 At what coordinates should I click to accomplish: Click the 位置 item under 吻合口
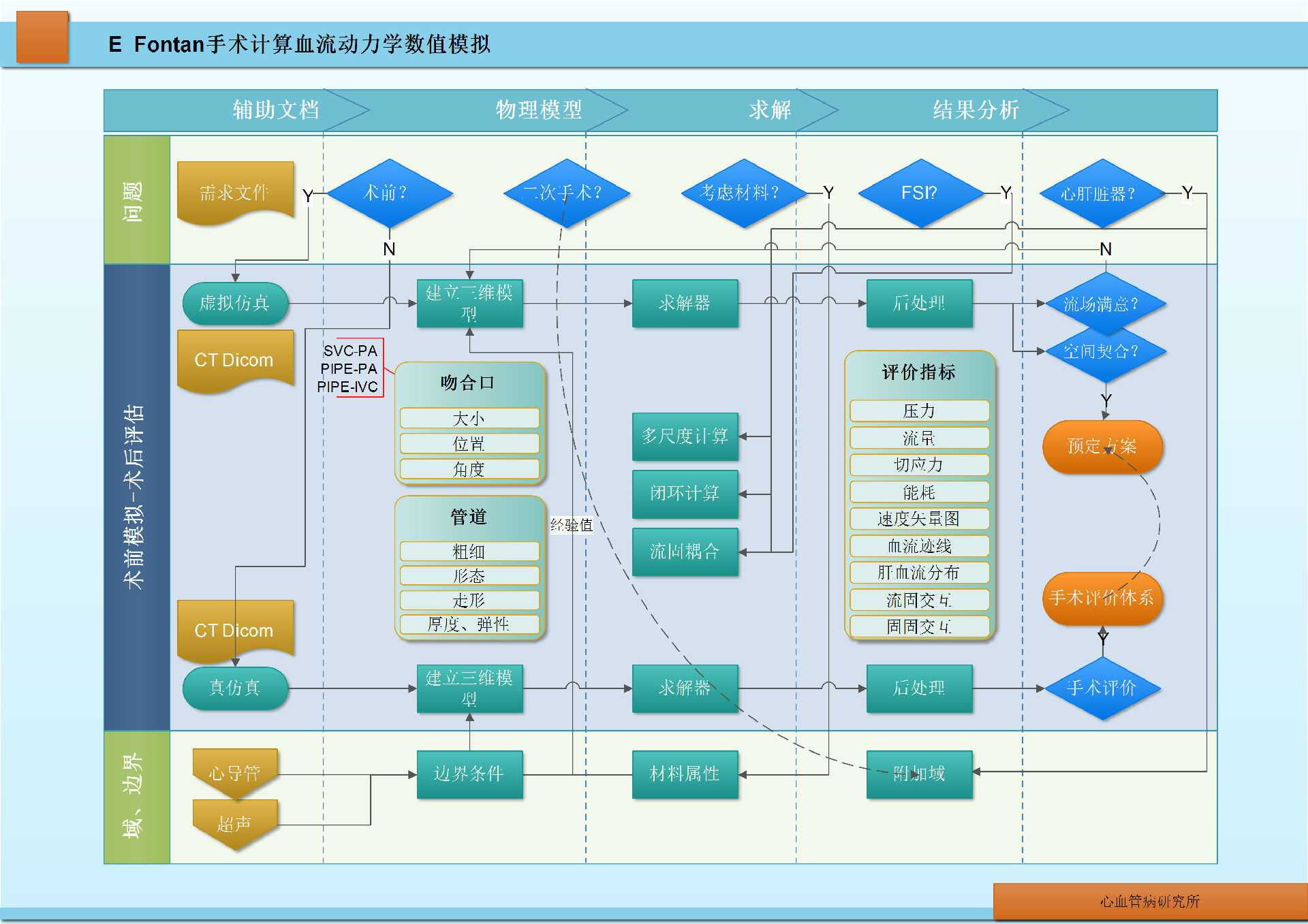pyautogui.click(x=469, y=444)
